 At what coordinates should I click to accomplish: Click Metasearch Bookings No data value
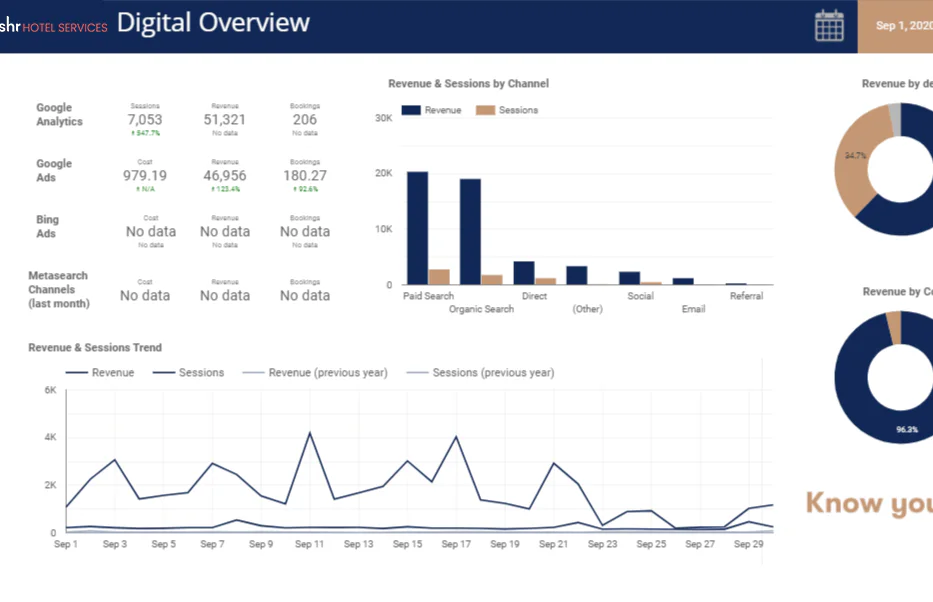tap(305, 296)
